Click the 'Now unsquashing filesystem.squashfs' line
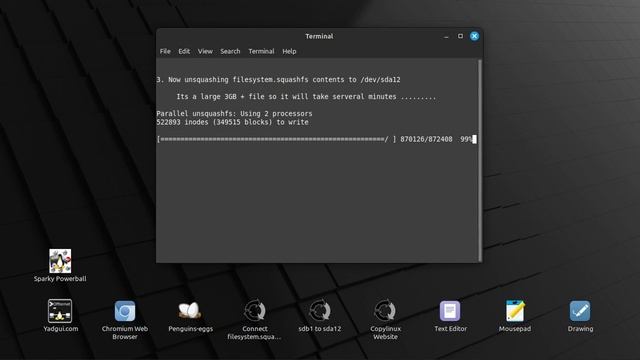The image size is (640, 360). (x=278, y=80)
